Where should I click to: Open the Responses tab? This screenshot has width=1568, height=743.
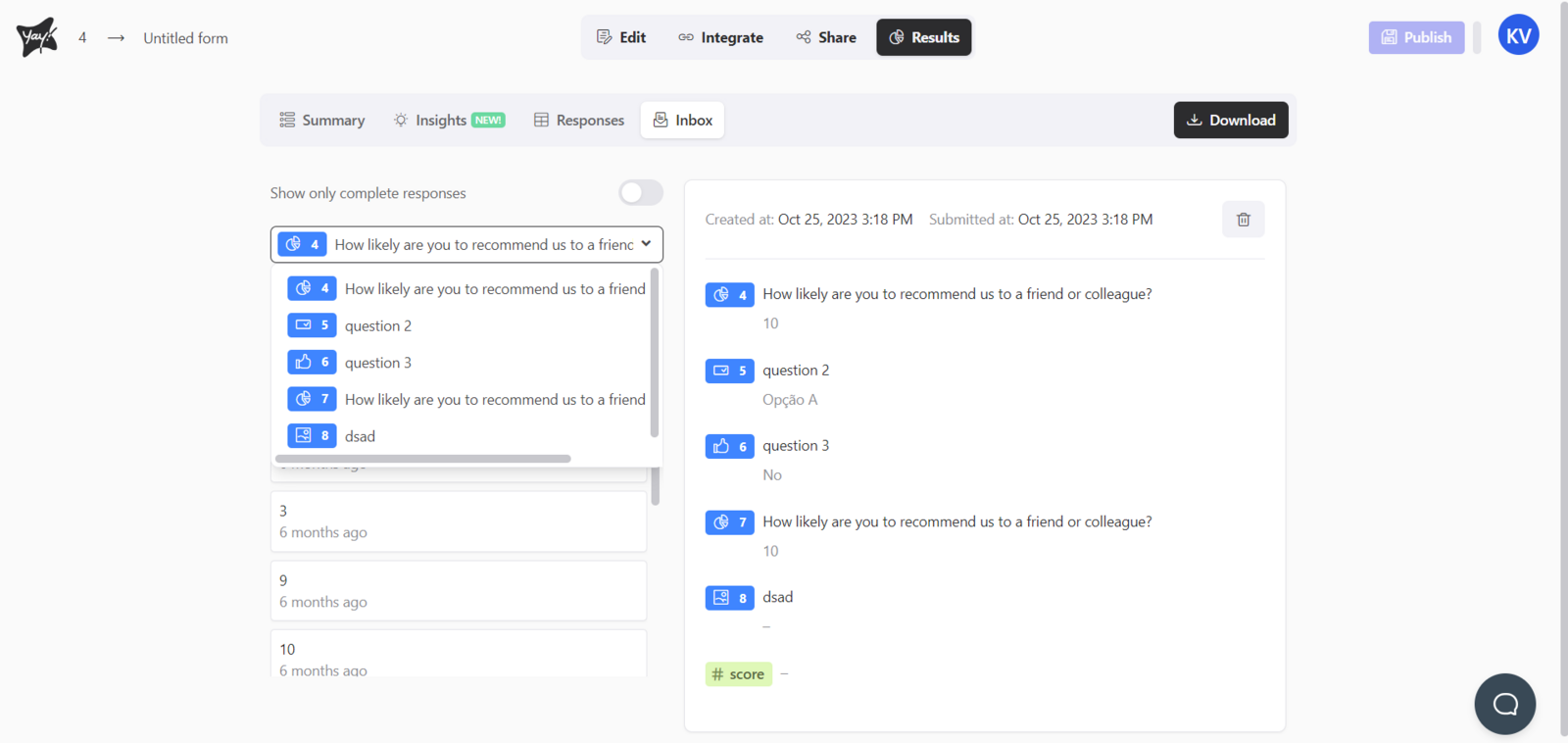coord(578,121)
